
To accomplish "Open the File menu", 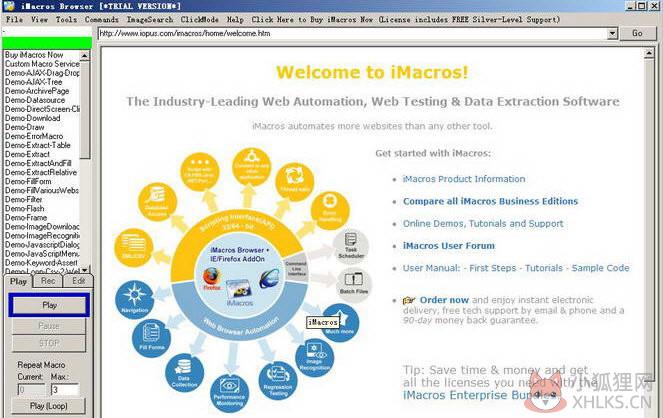I will pyautogui.click(x=14, y=19).
